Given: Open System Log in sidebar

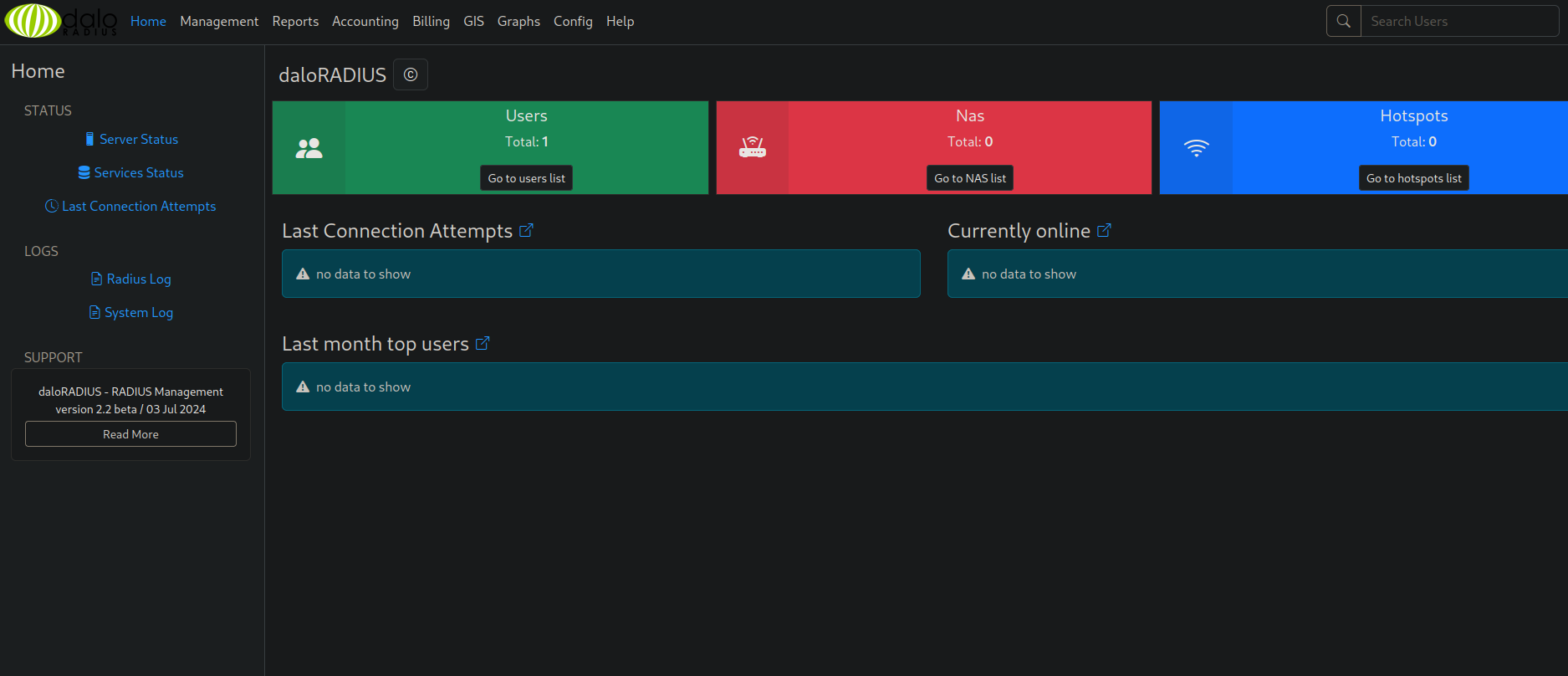Looking at the screenshot, I should coord(130,312).
